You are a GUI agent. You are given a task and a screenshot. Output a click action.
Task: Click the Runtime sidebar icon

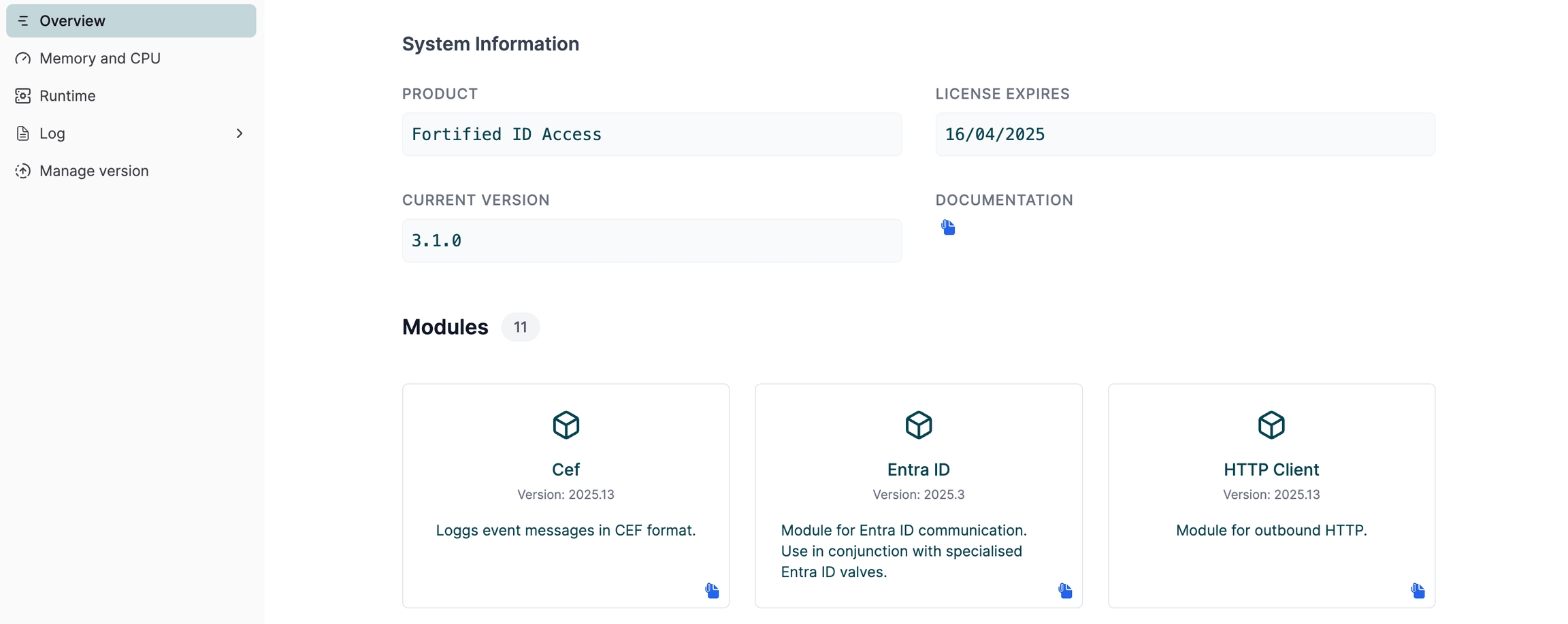tap(23, 96)
